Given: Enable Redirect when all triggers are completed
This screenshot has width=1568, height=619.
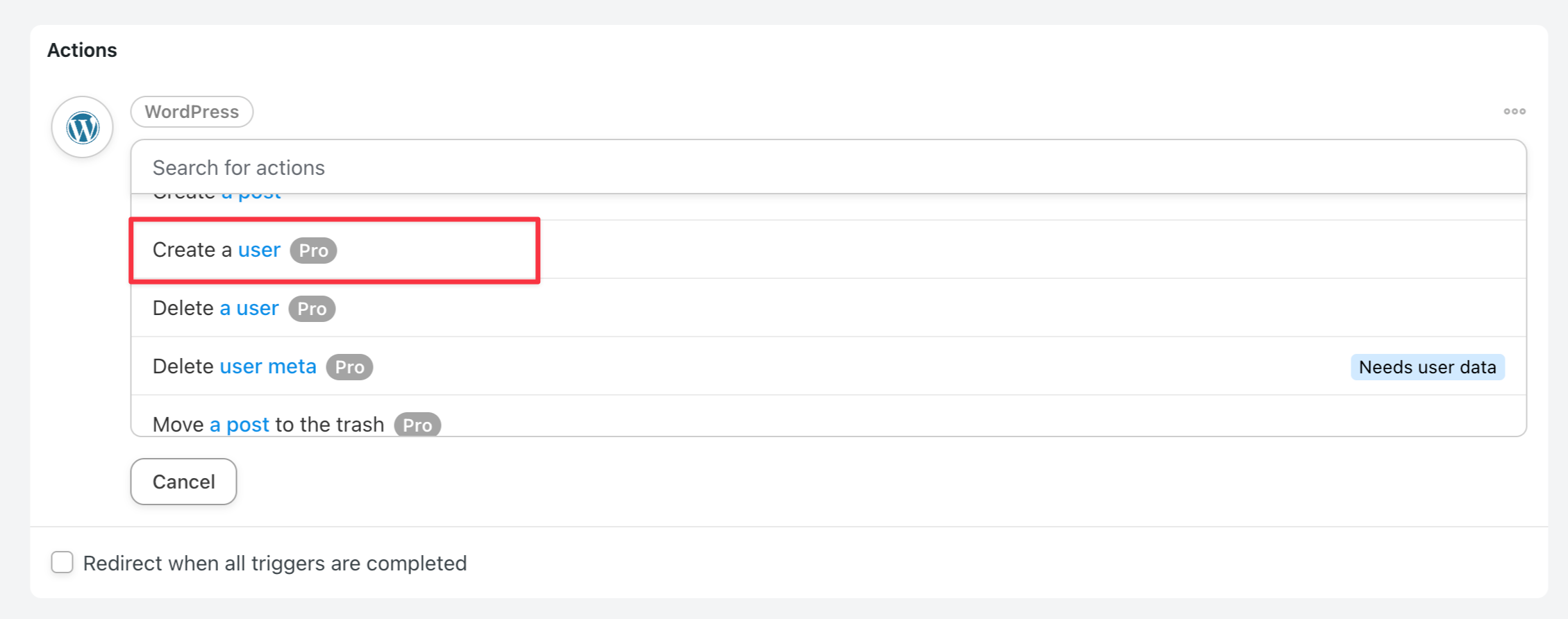Looking at the screenshot, I should pos(62,562).
